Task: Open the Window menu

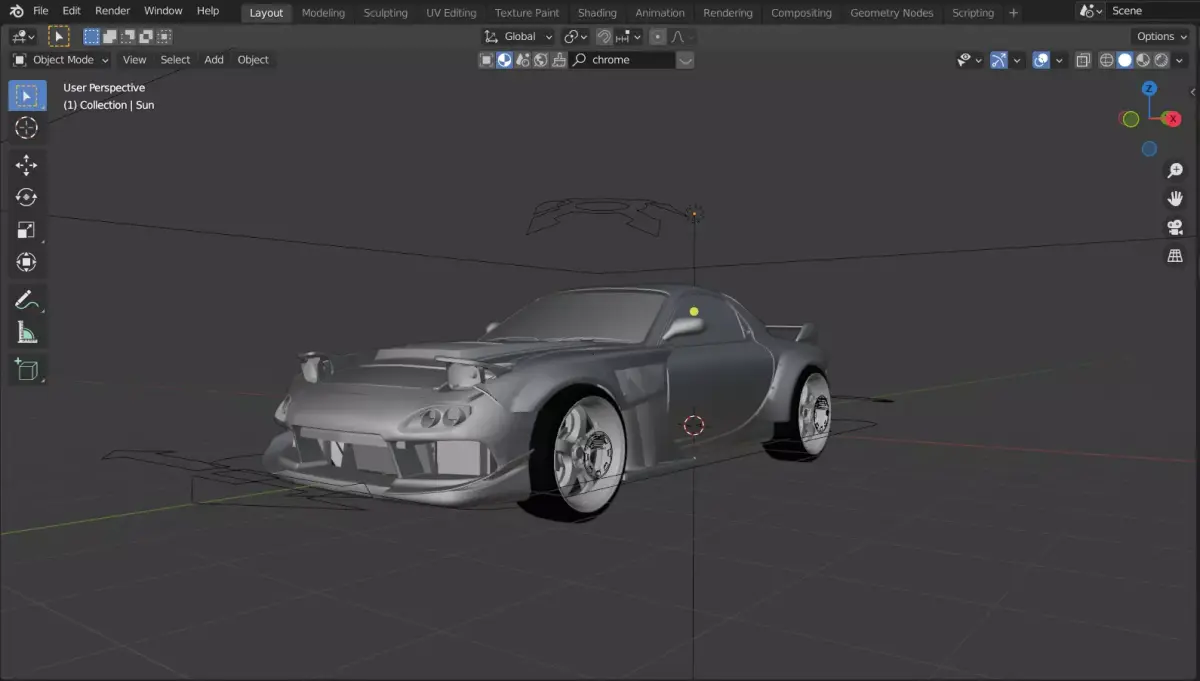Action: 163,11
